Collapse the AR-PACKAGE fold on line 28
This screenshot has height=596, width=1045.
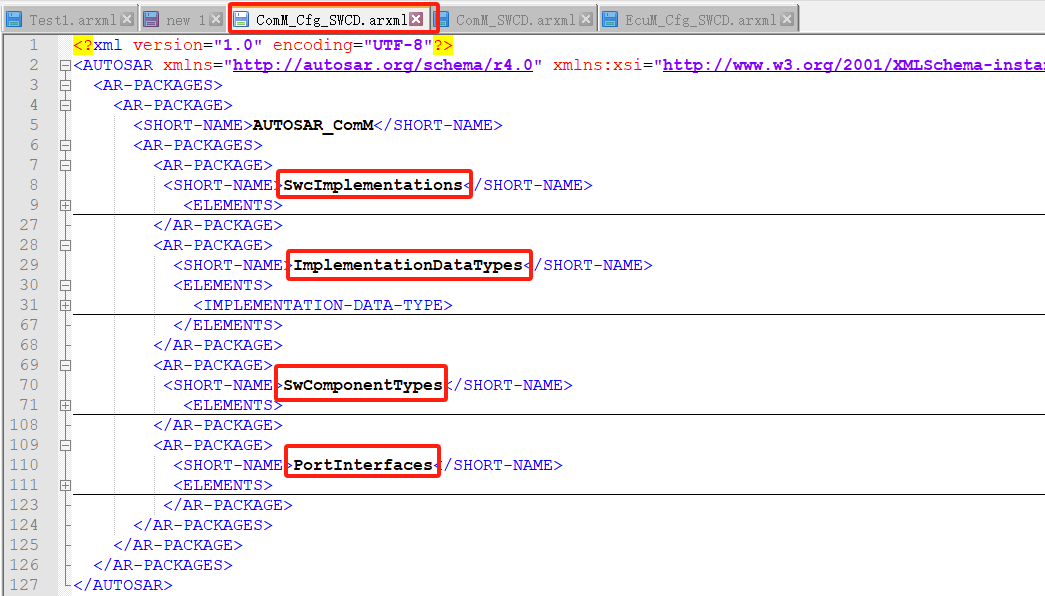pyautogui.click(x=65, y=245)
